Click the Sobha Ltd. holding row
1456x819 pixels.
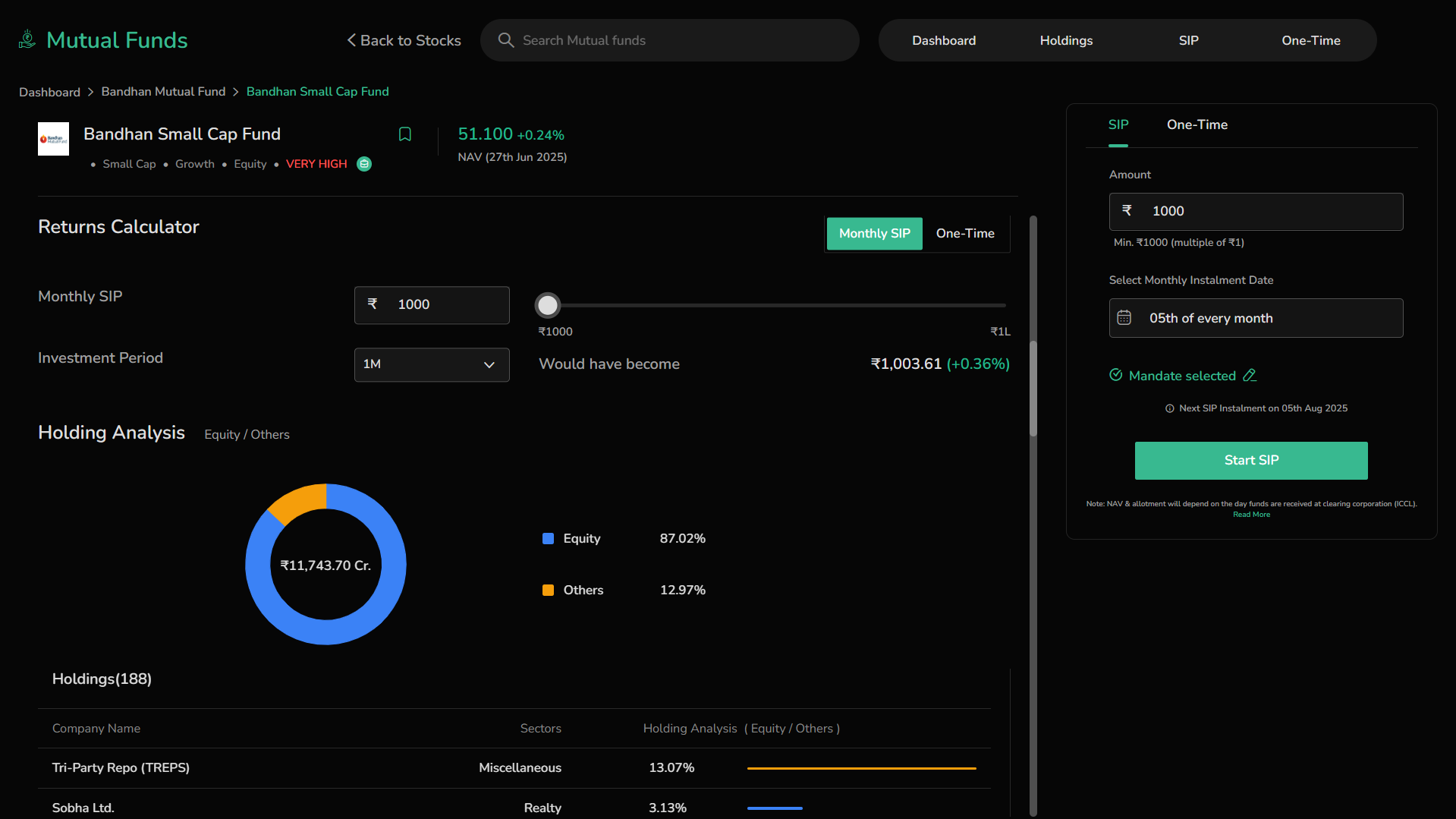(514, 808)
